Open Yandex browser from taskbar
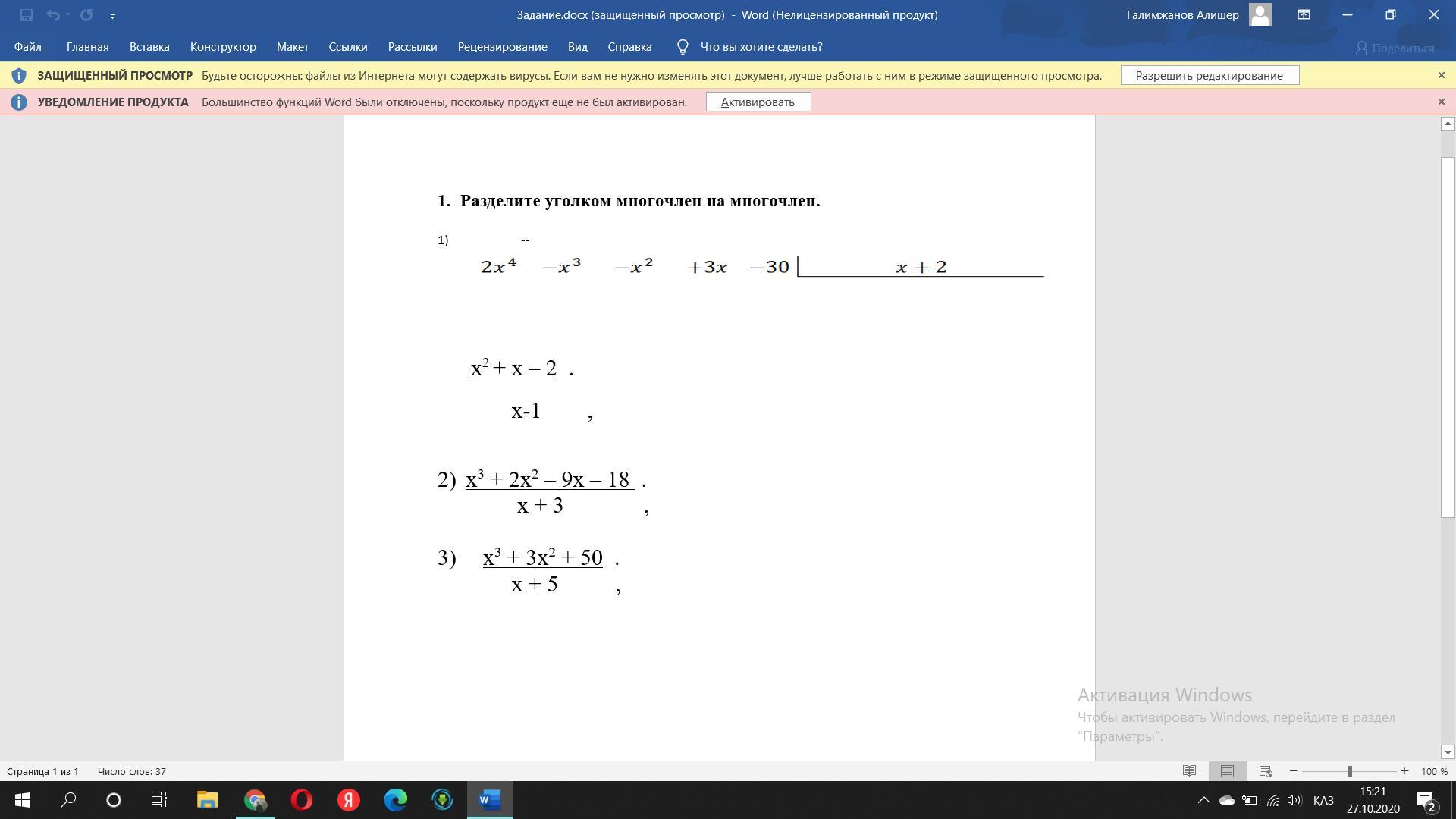Screen dimensions: 1456x819 349,800
